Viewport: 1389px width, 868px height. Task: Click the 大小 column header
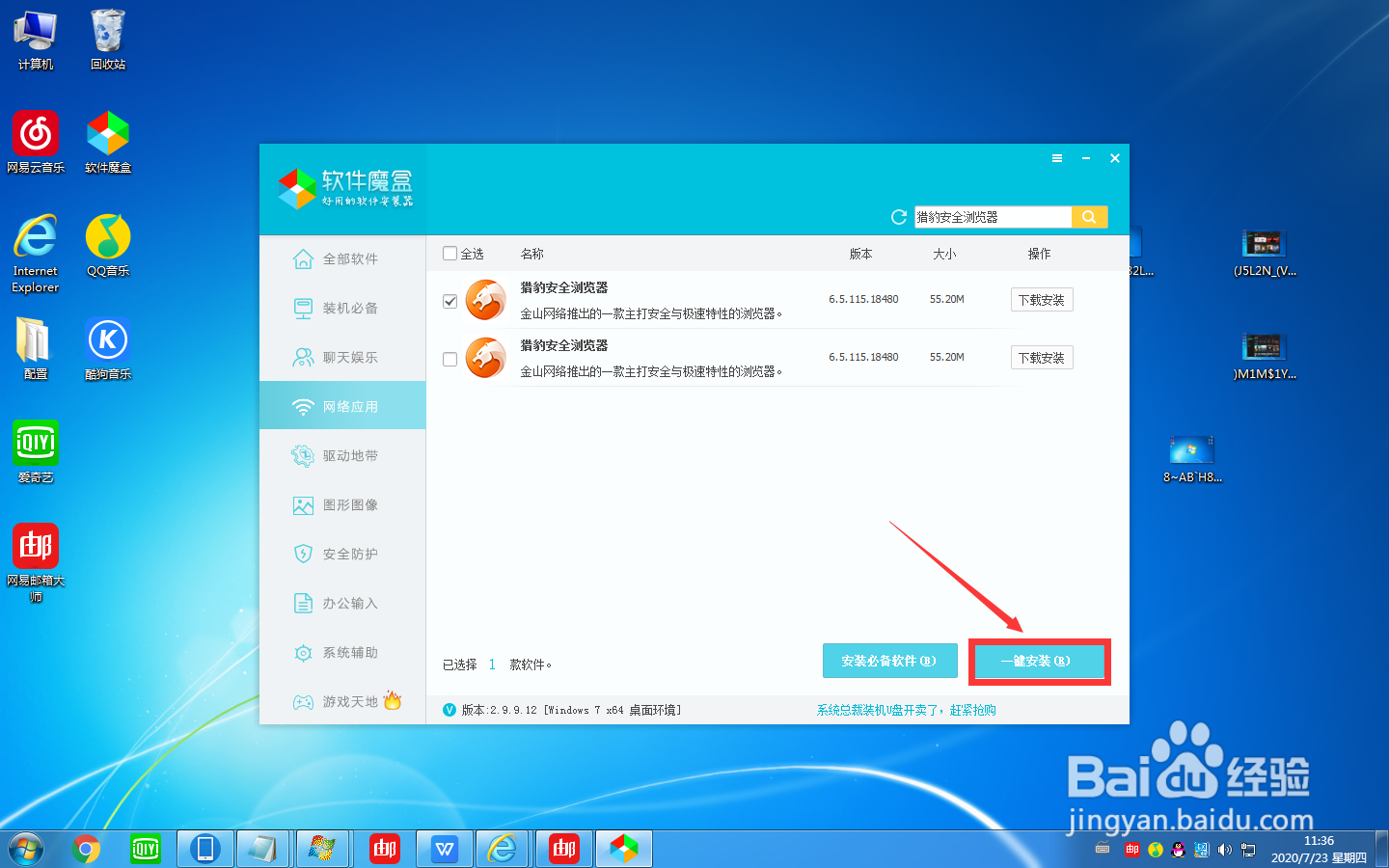(x=944, y=254)
